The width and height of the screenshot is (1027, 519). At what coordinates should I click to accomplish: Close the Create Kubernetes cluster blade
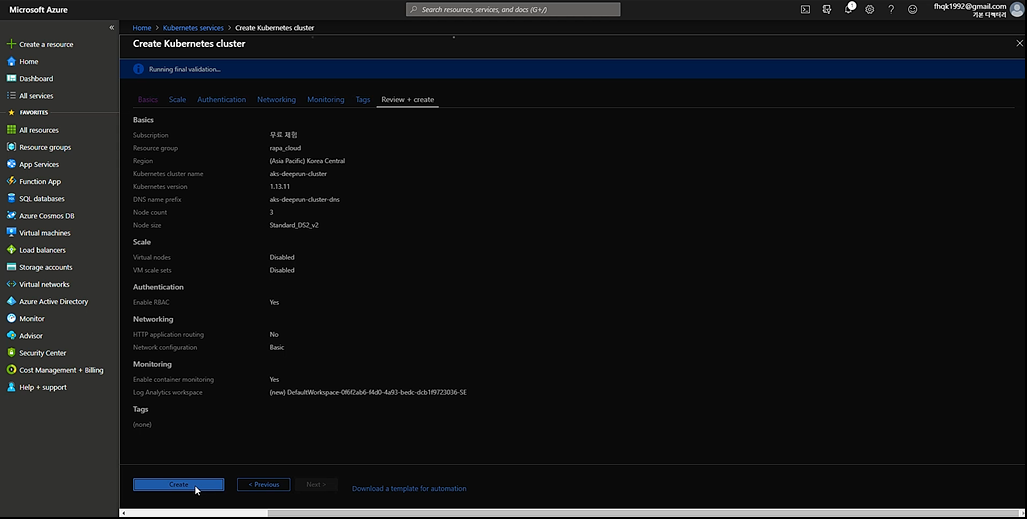(1019, 43)
